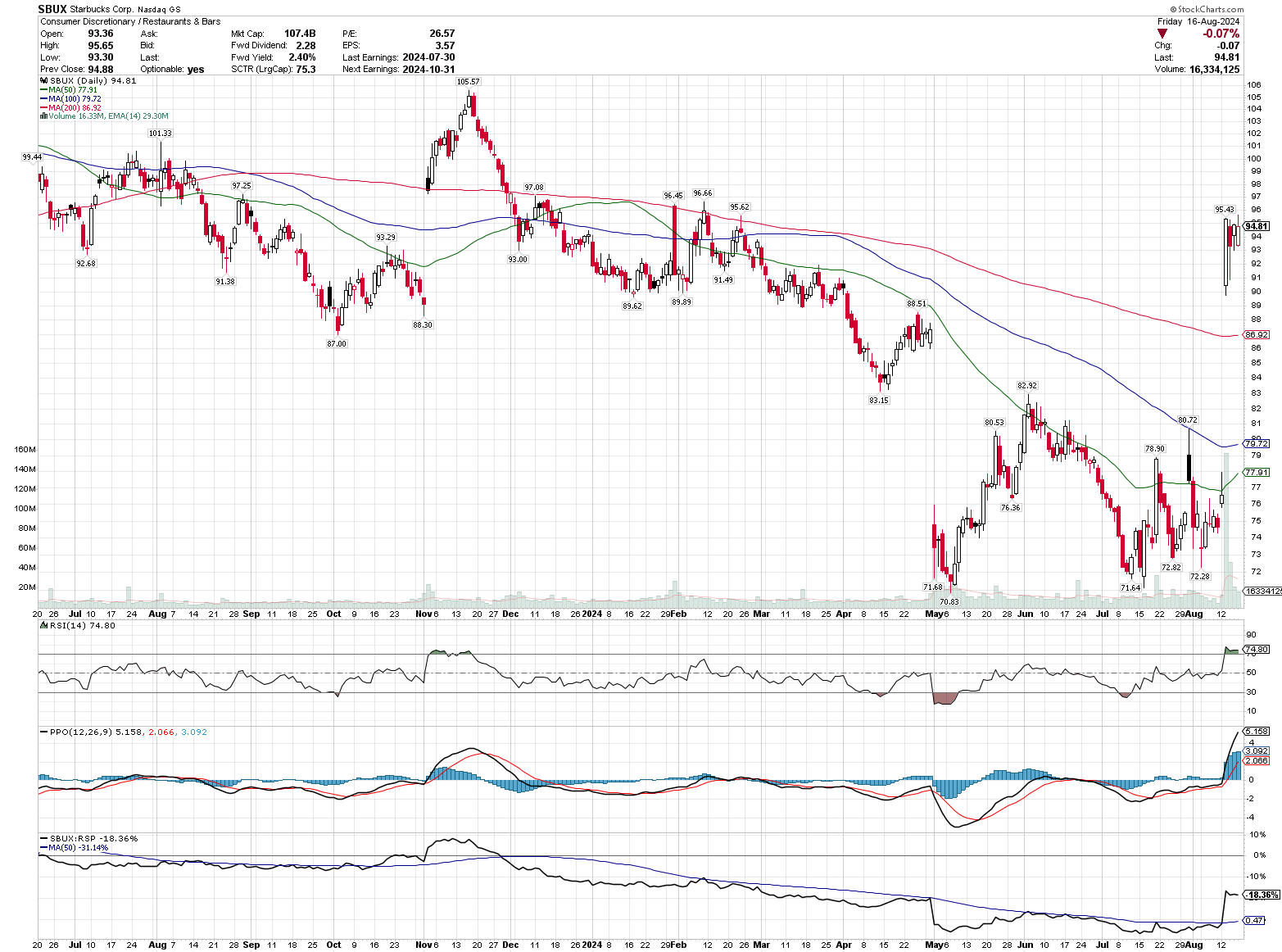Click the EPS value 3.57
Viewport: 1282px width, 952px height.
[x=445, y=46]
